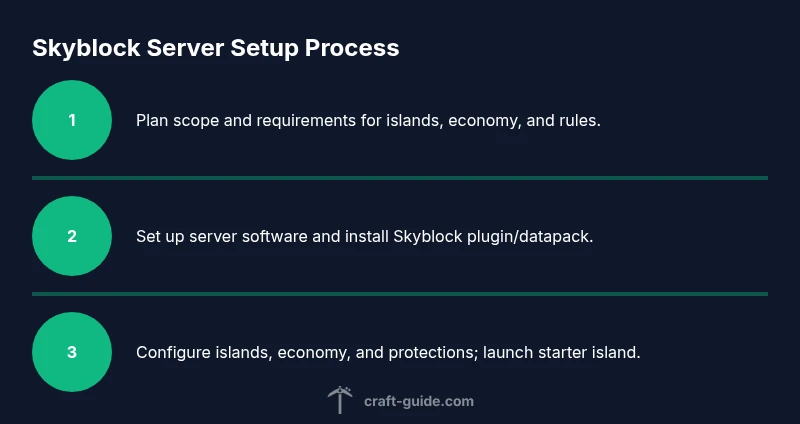Click the pickaxe logo icon
The height and width of the screenshot is (424, 800).
click(x=340, y=400)
